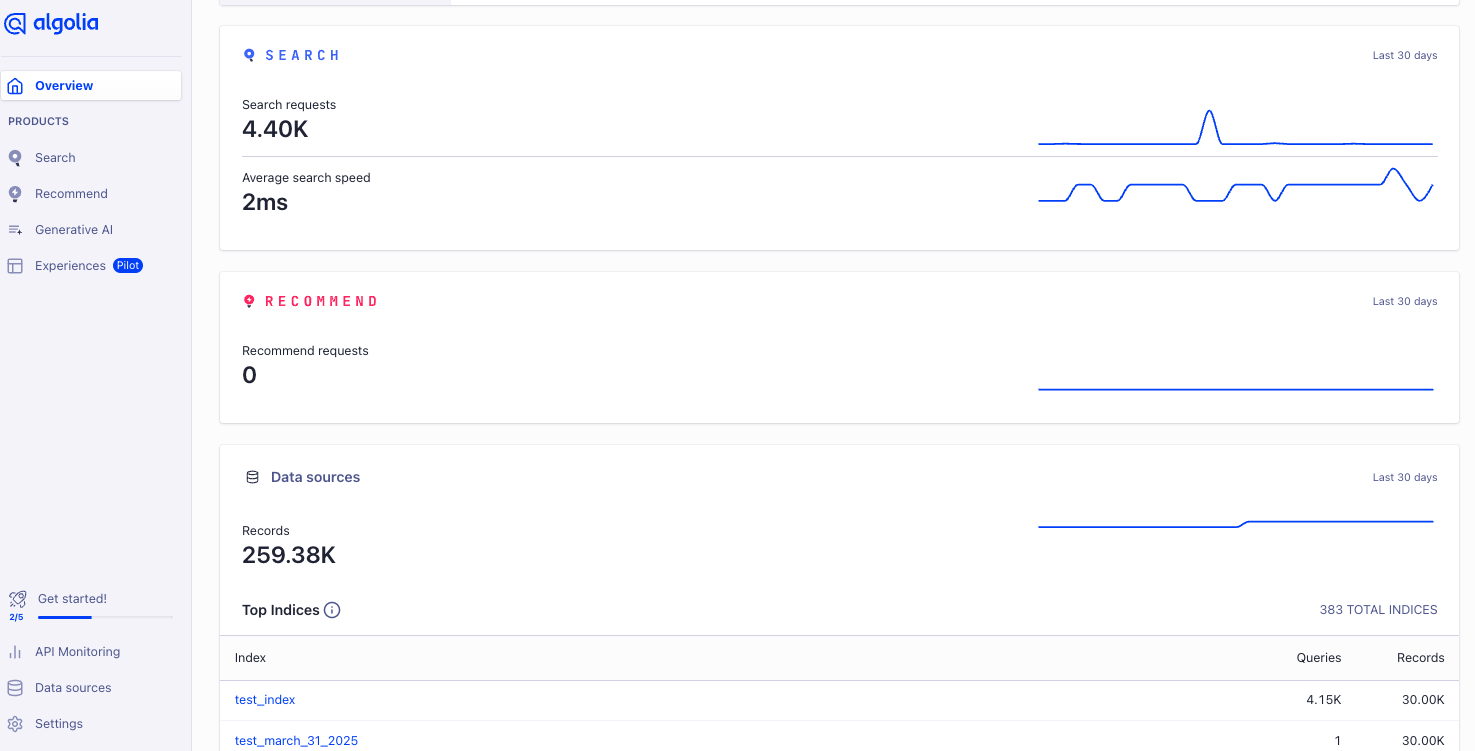
Task: Select the Overview home icon
Action: 15,86
